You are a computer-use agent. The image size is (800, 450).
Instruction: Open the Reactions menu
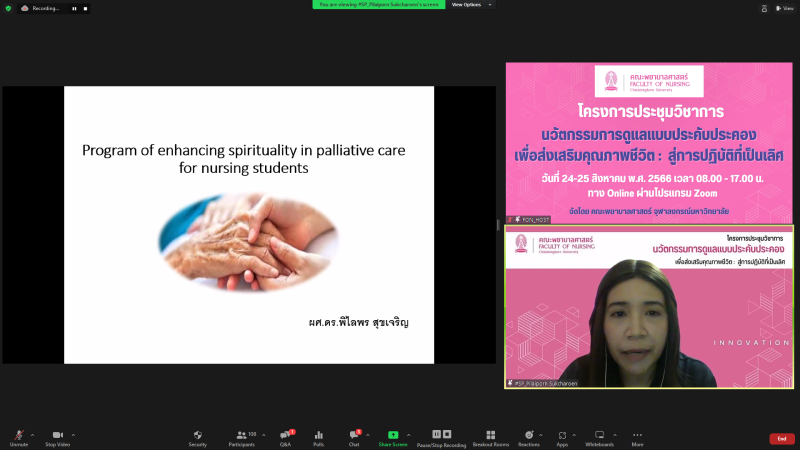pos(529,436)
